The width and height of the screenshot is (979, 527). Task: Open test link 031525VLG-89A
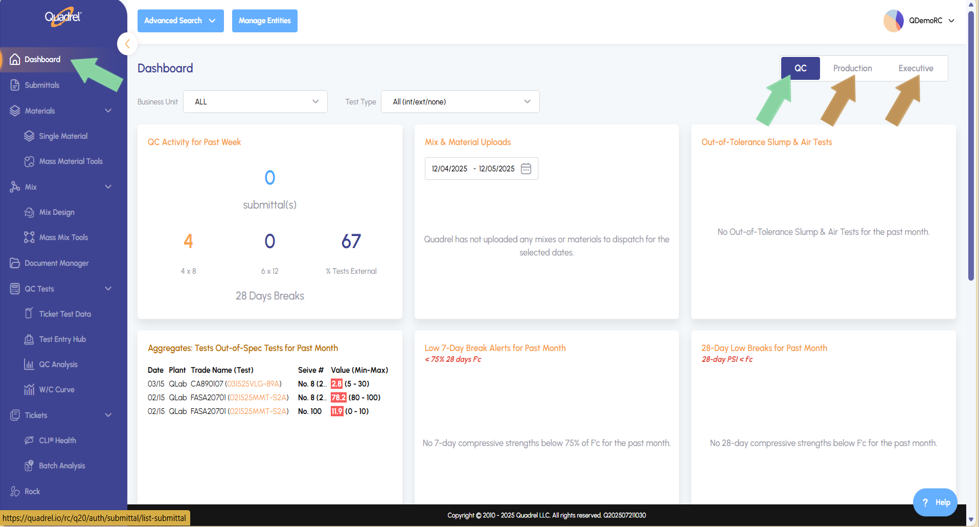tap(253, 384)
